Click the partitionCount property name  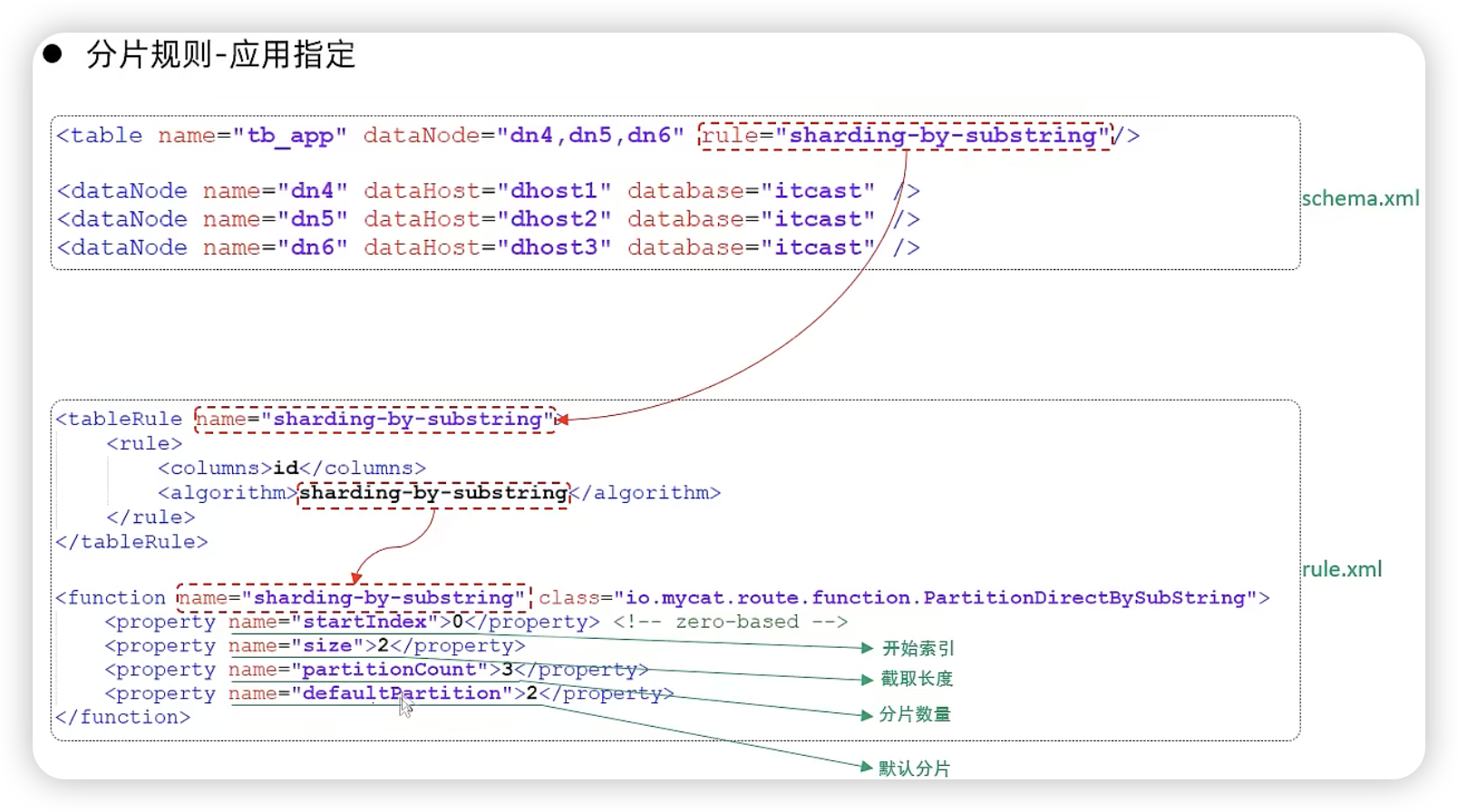[x=388, y=670]
